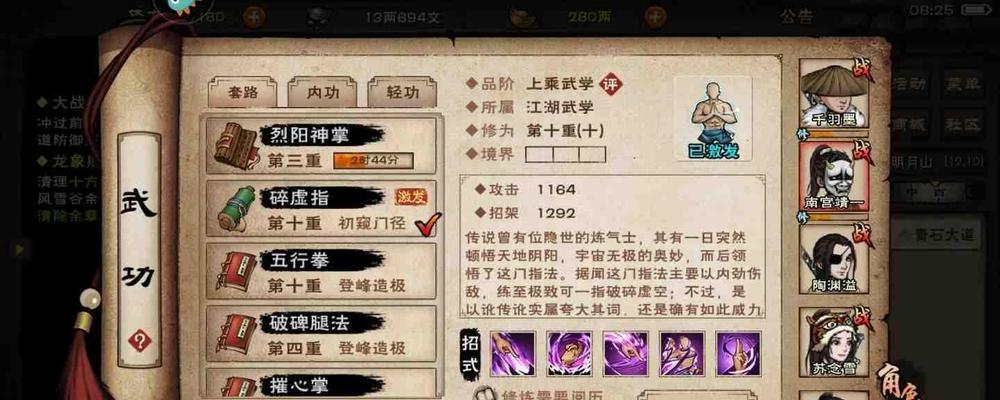Click the first pointing-finger skill icon
The height and width of the screenshot is (400, 1000).
[x=511, y=353]
